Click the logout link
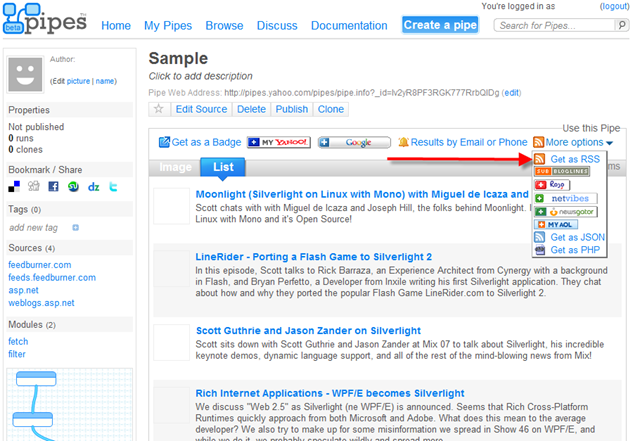This screenshot has height=441, width=640. coord(614,6)
